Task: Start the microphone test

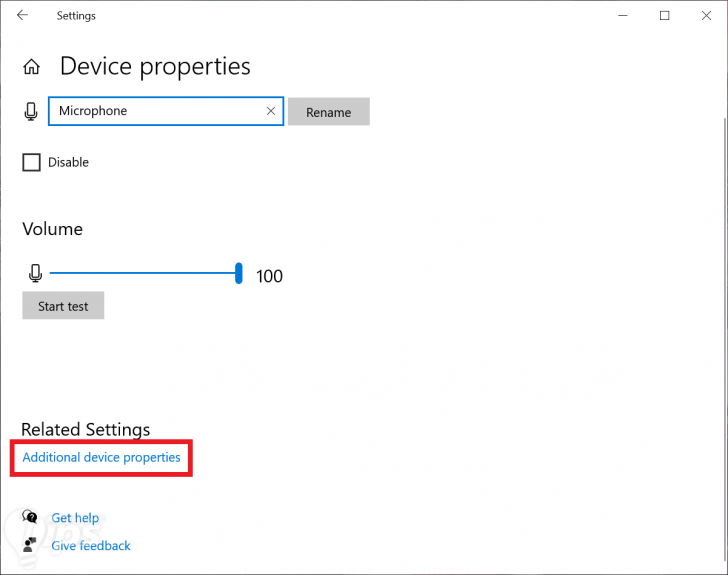Action: tap(63, 306)
